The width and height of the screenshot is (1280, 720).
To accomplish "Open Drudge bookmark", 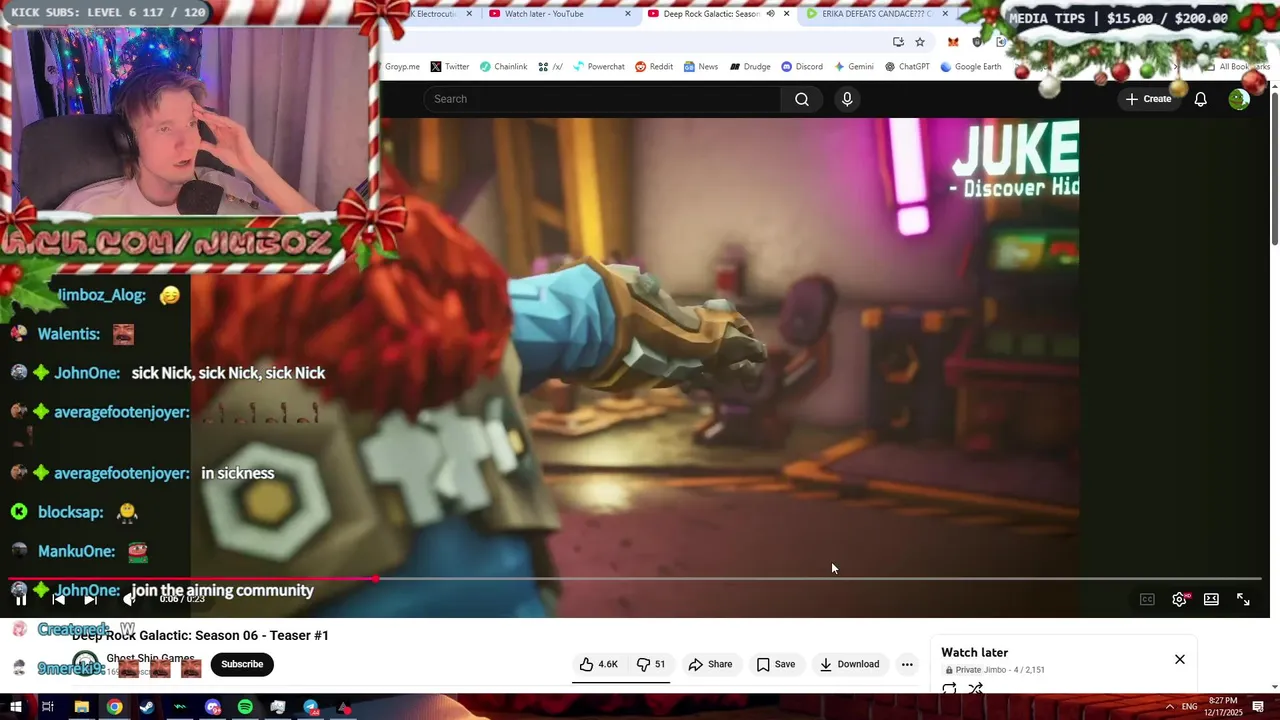I will click(750, 67).
